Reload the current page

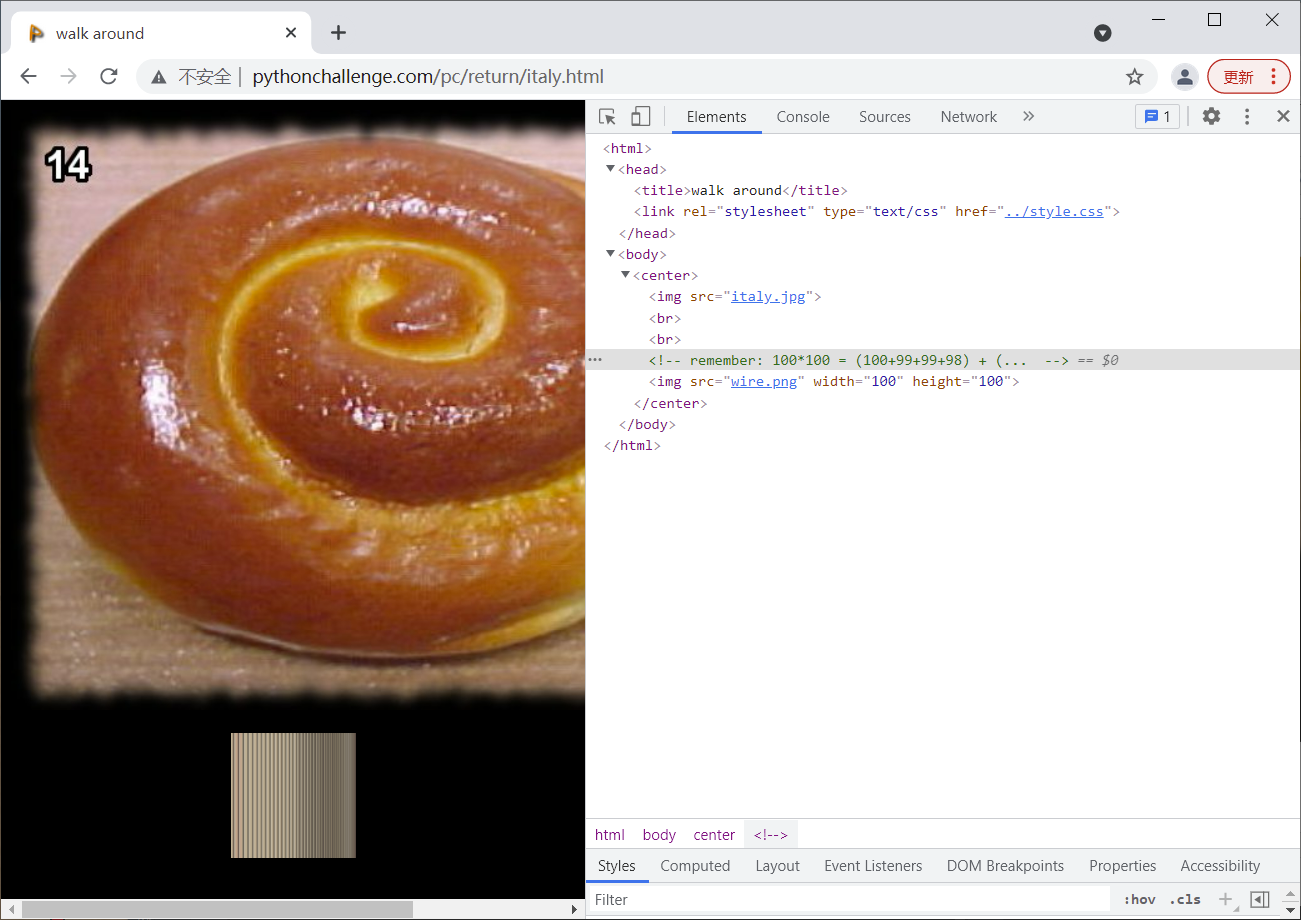click(109, 77)
